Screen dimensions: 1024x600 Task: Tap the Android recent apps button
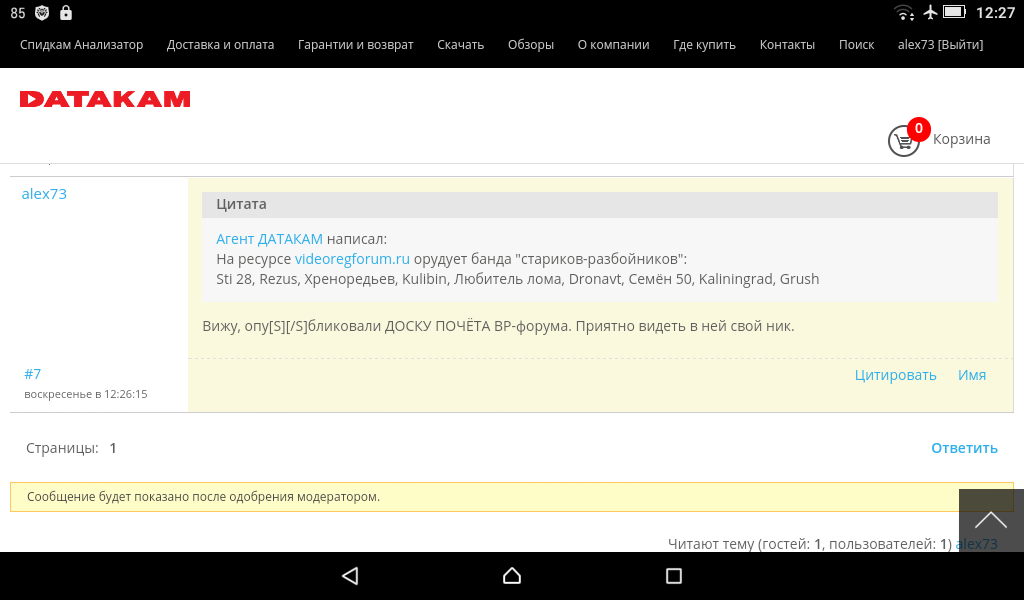(x=673, y=575)
